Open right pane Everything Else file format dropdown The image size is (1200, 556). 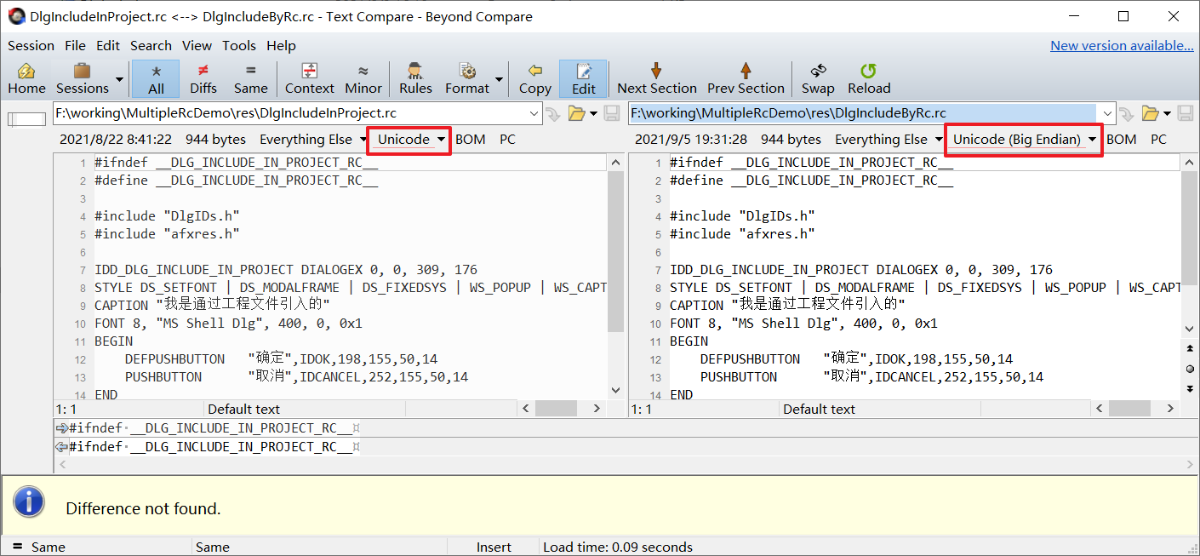click(888, 139)
